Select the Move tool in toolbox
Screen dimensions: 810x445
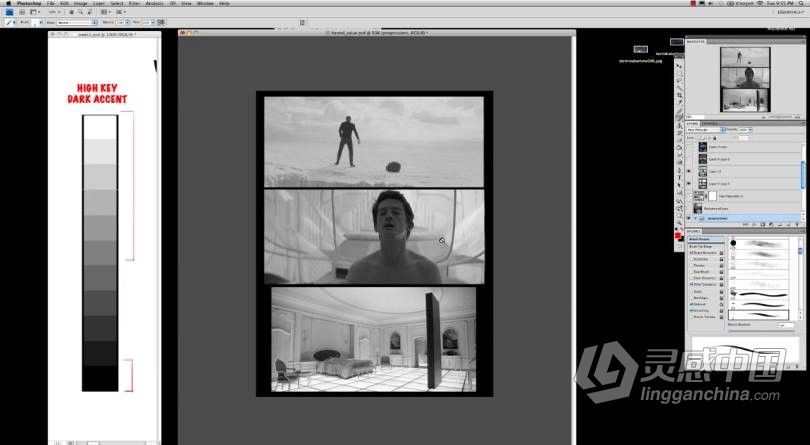pos(679,66)
